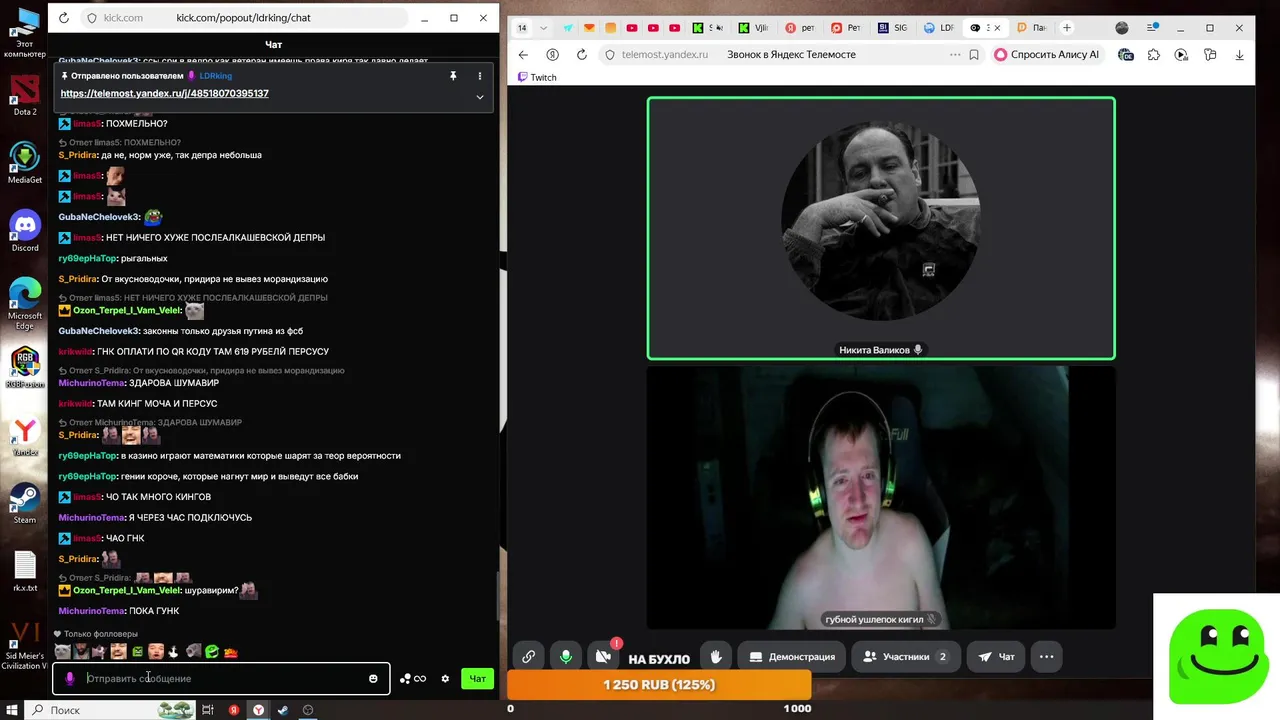This screenshot has width=1280, height=720.
Task: Open a new browser tab
Action: (x=1067, y=28)
